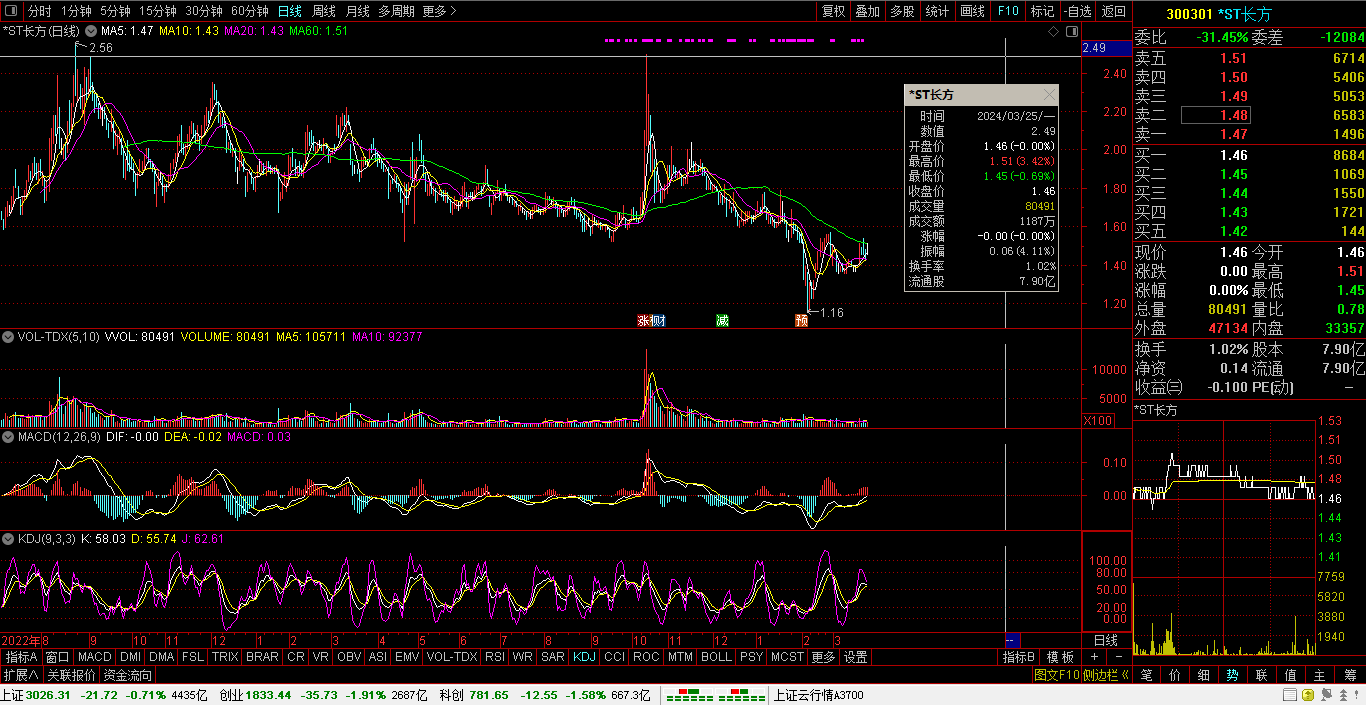Viewport: 1366px width, 705px height.
Task: Collapse the main chart header dropdown arrow
Action: click(x=93, y=32)
